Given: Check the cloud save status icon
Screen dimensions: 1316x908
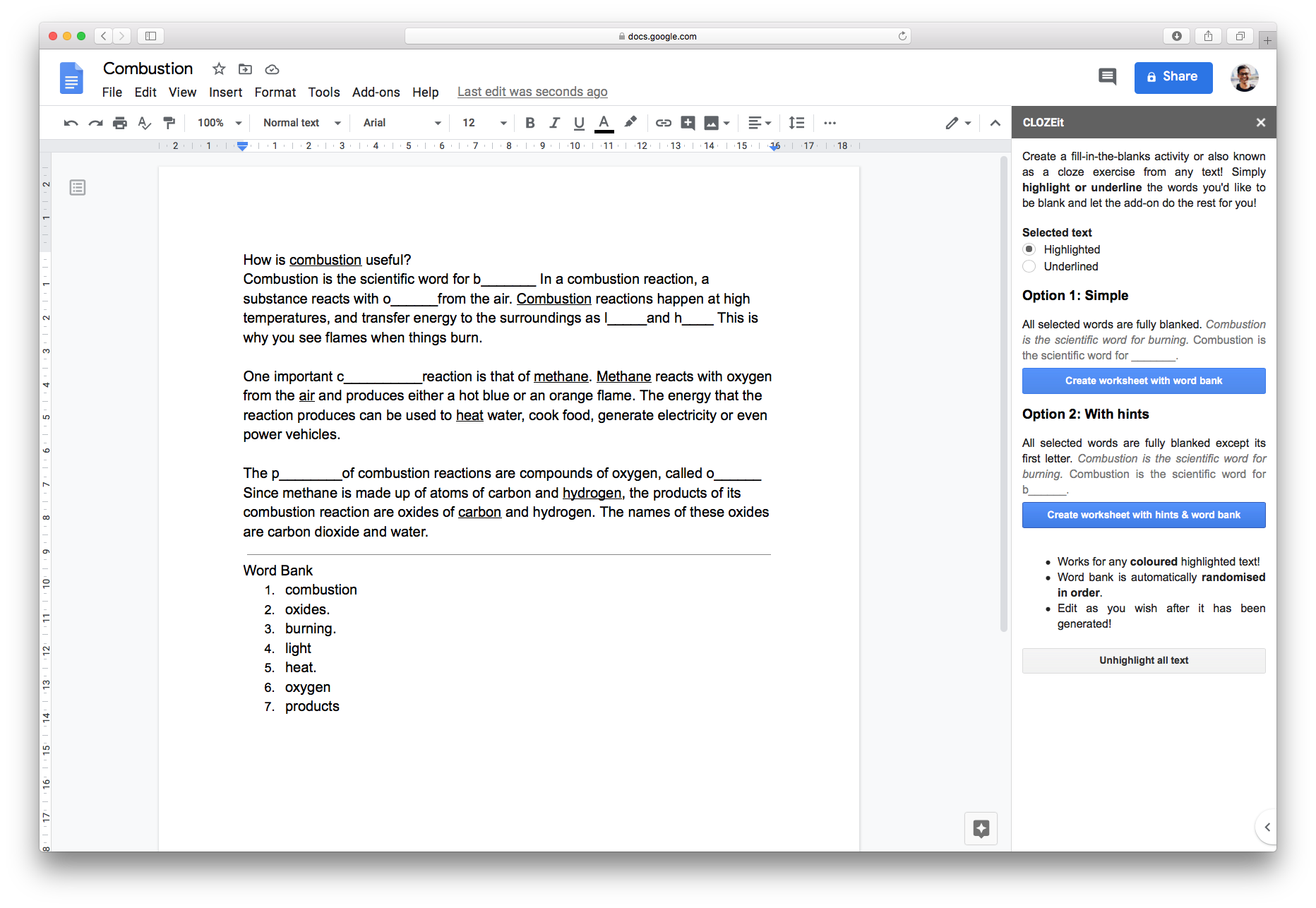Looking at the screenshot, I should (272, 69).
